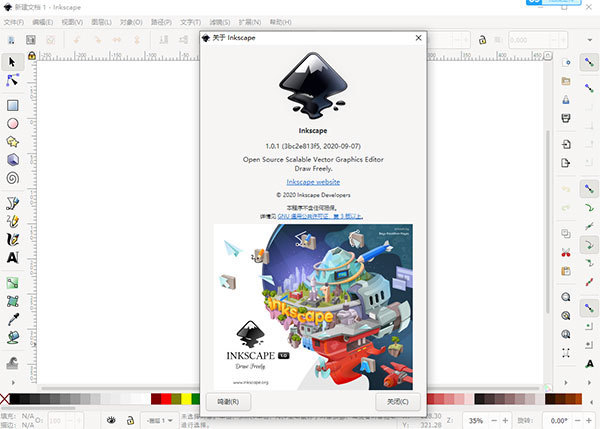Viewport: 600px width, 429px height.
Task: Expand the snap bar overflow arrow
Action: [589, 382]
